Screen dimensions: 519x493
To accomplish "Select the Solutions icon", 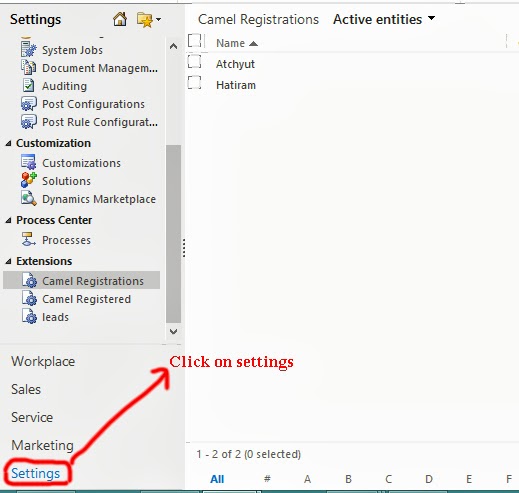I will pyautogui.click(x=29, y=180).
